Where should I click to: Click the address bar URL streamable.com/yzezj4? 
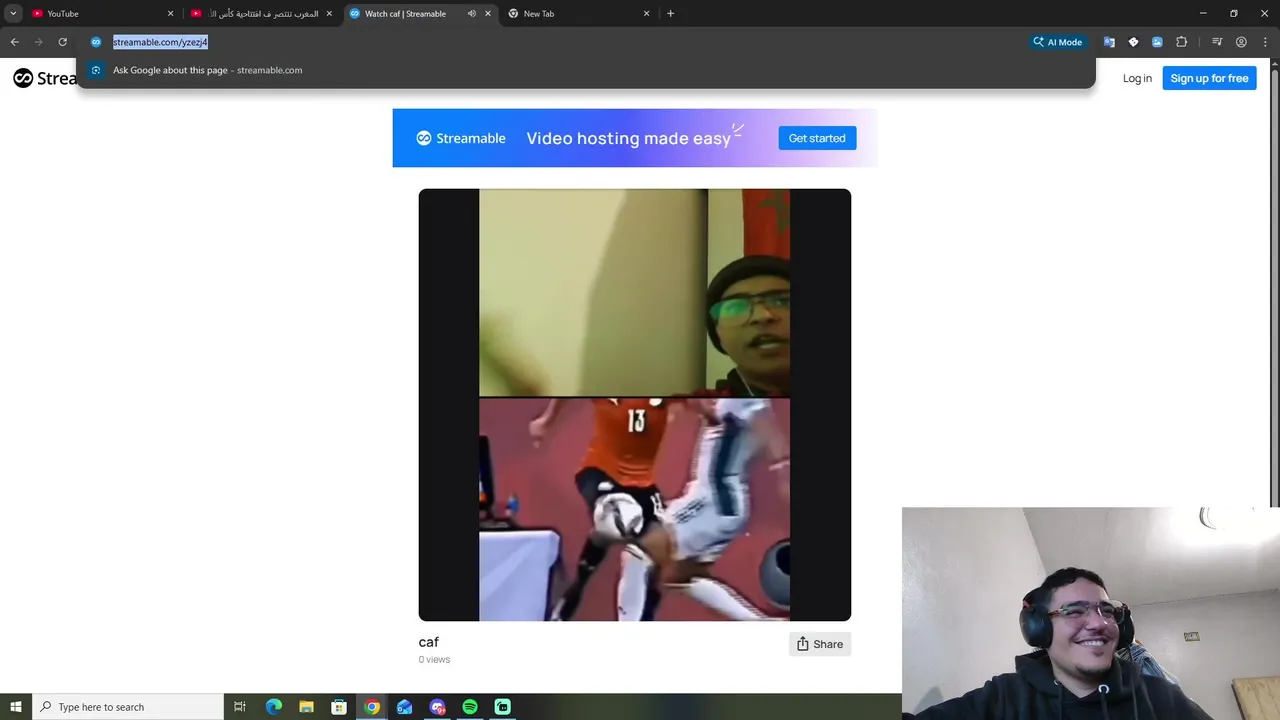click(160, 42)
